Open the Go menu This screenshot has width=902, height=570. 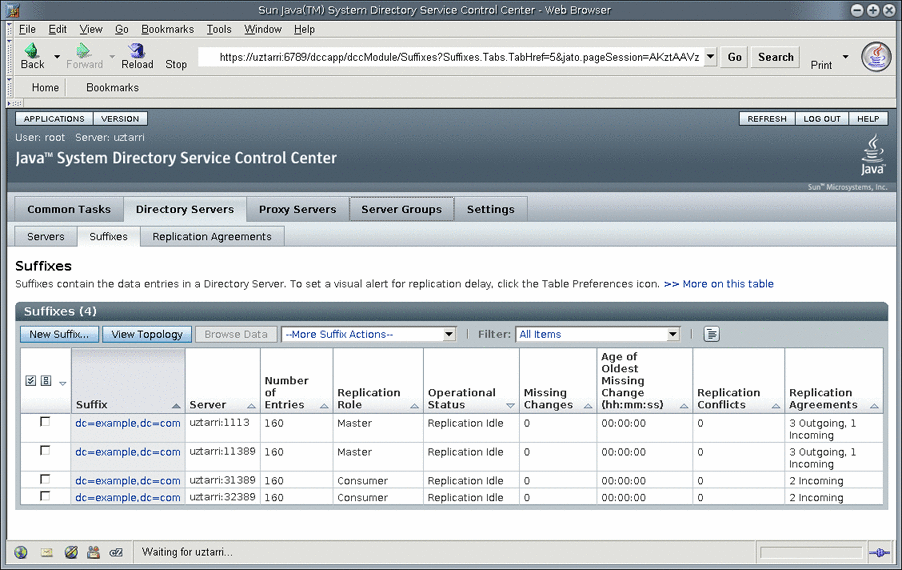point(121,29)
